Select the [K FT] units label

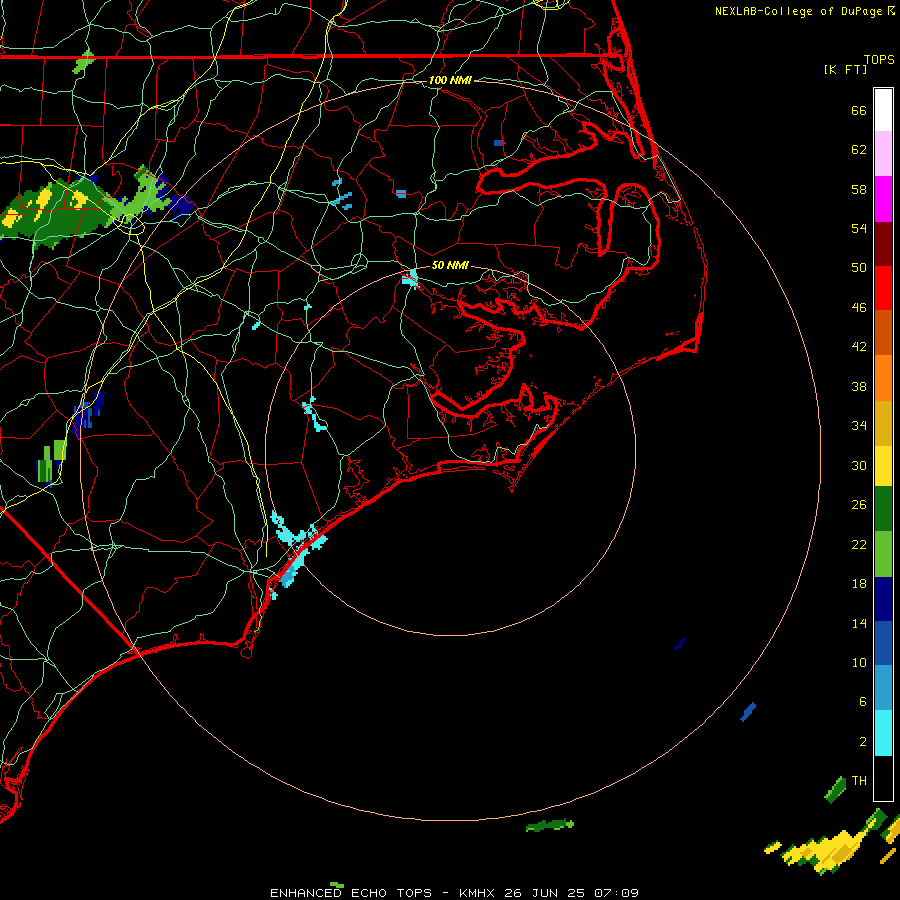pos(845,69)
